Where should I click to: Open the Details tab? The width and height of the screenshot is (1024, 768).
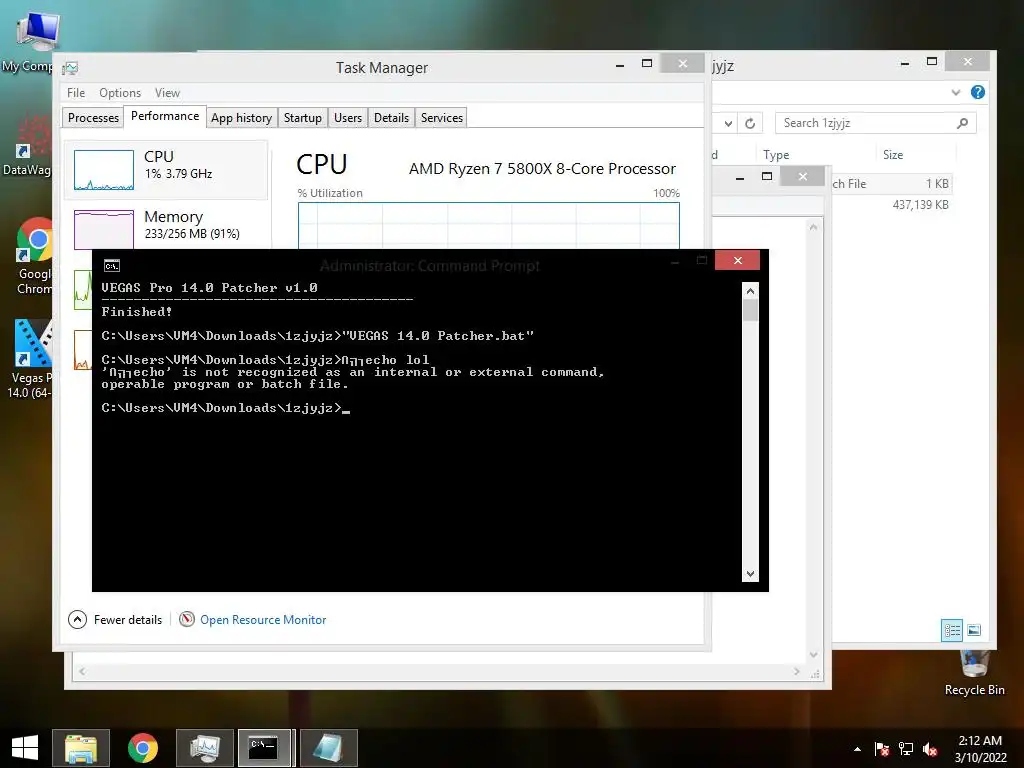tap(391, 118)
